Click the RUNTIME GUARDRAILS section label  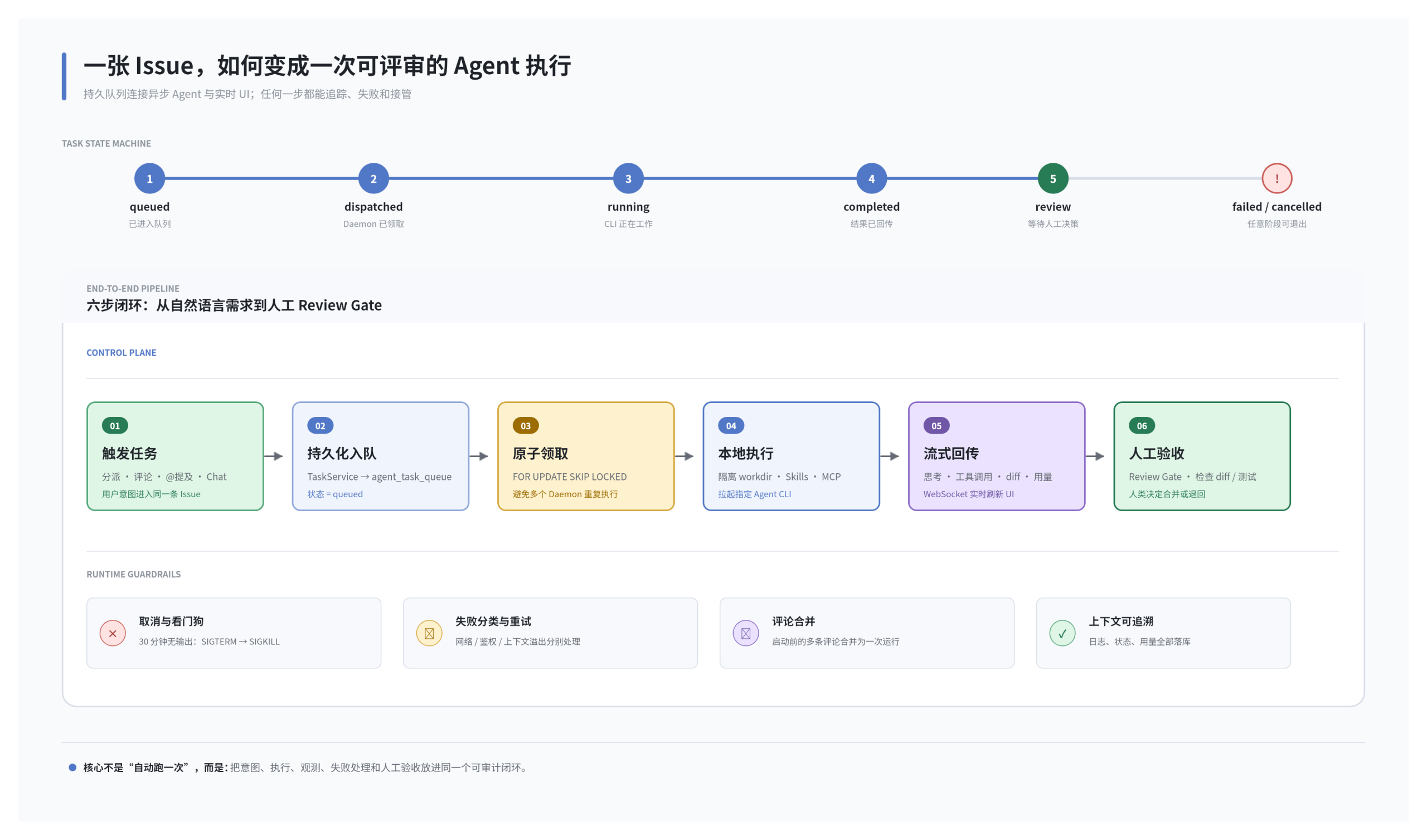[134, 574]
